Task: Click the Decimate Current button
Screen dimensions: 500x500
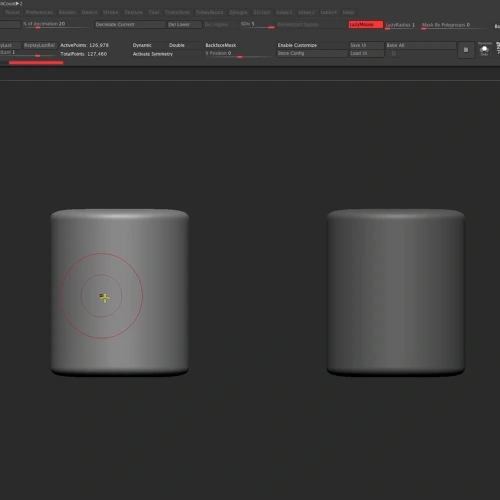Action: [130, 24]
